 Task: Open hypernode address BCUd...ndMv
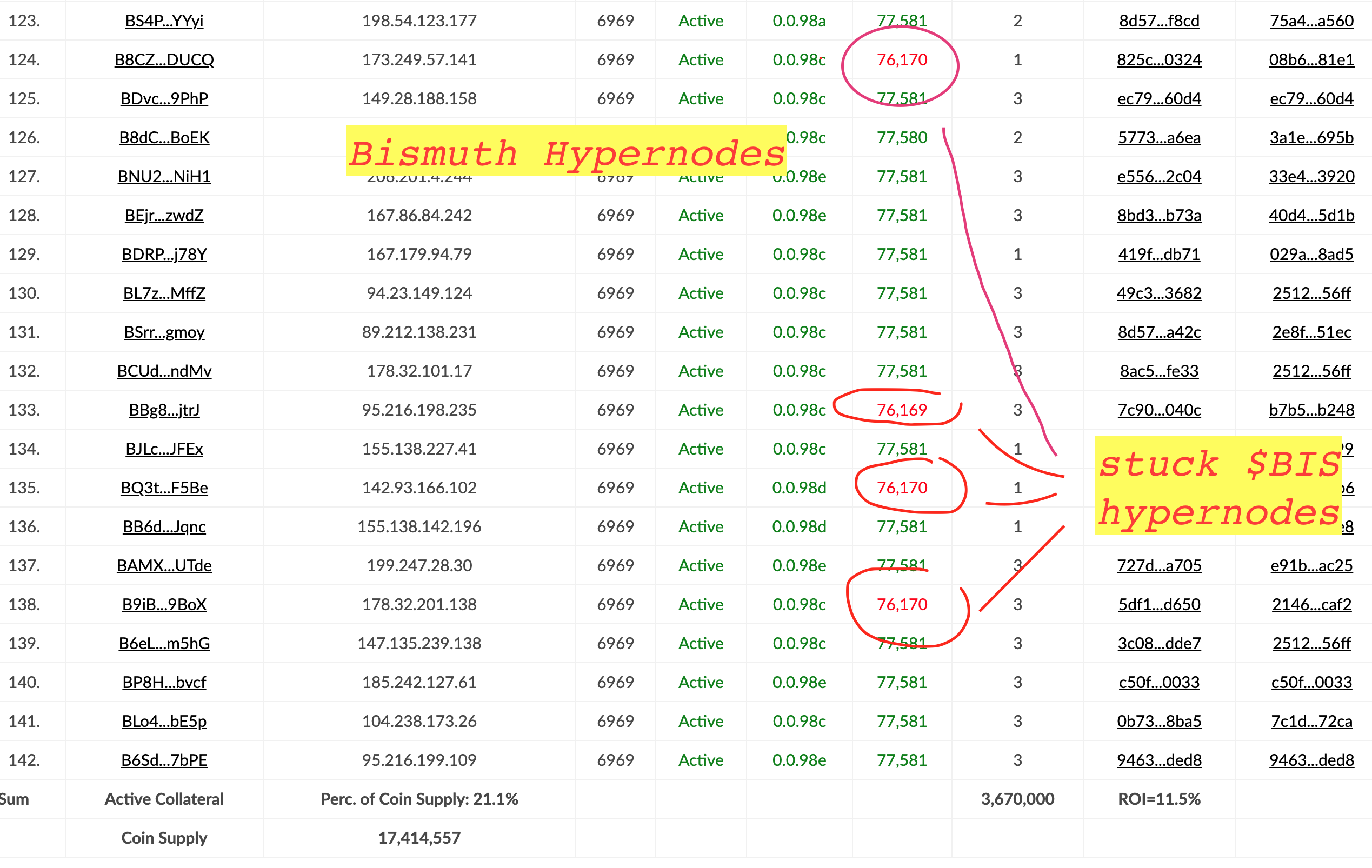164,371
